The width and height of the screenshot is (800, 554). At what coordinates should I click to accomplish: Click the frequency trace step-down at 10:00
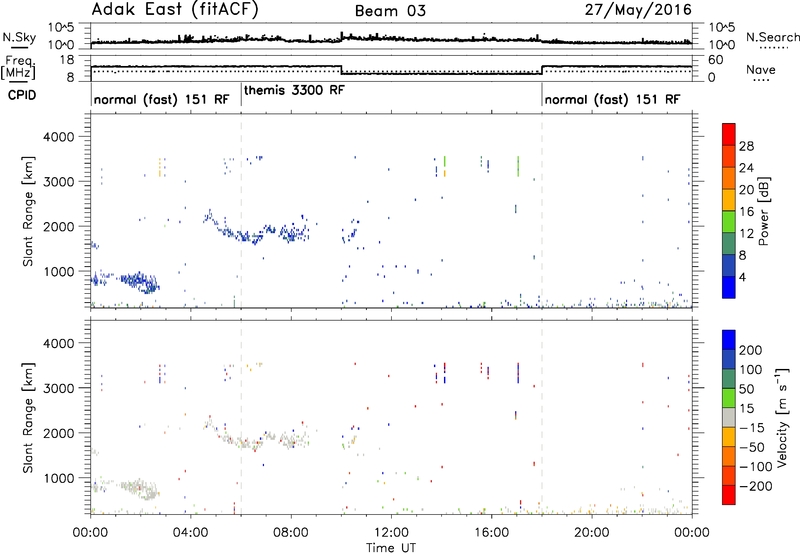(341, 70)
